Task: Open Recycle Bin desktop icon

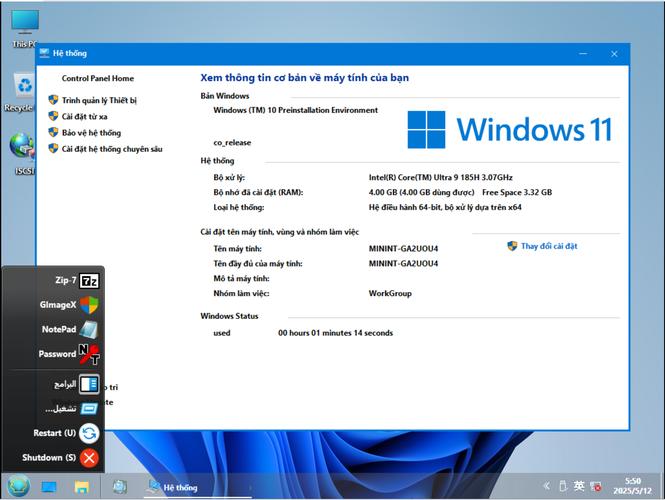Action: tap(22, 92)
